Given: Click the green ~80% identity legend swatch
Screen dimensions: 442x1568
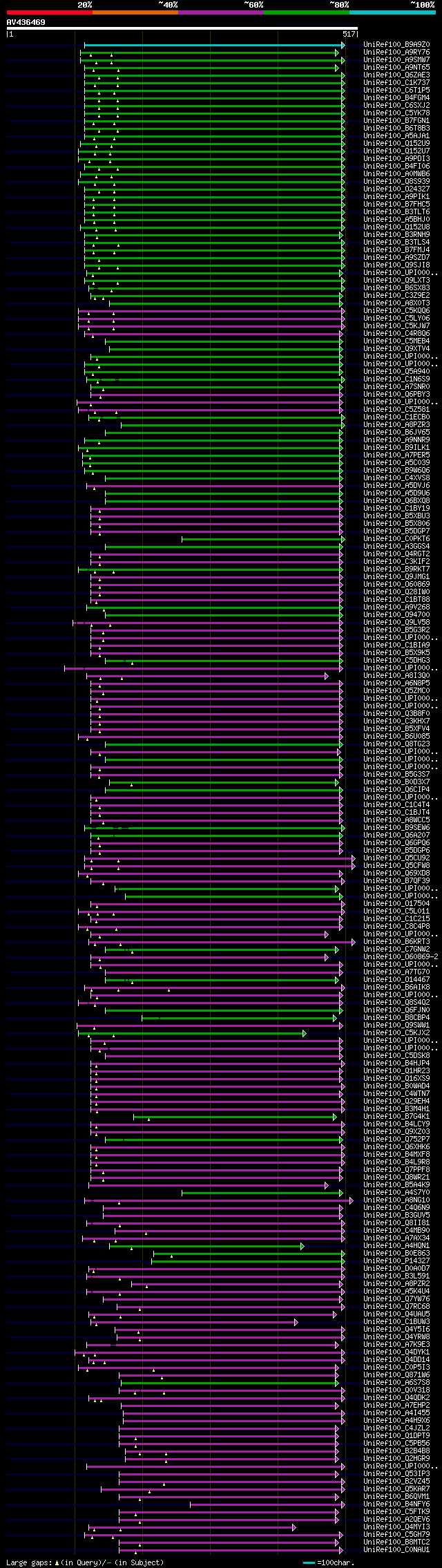Looking at the screenshot, I should click(x=307, y=12).
